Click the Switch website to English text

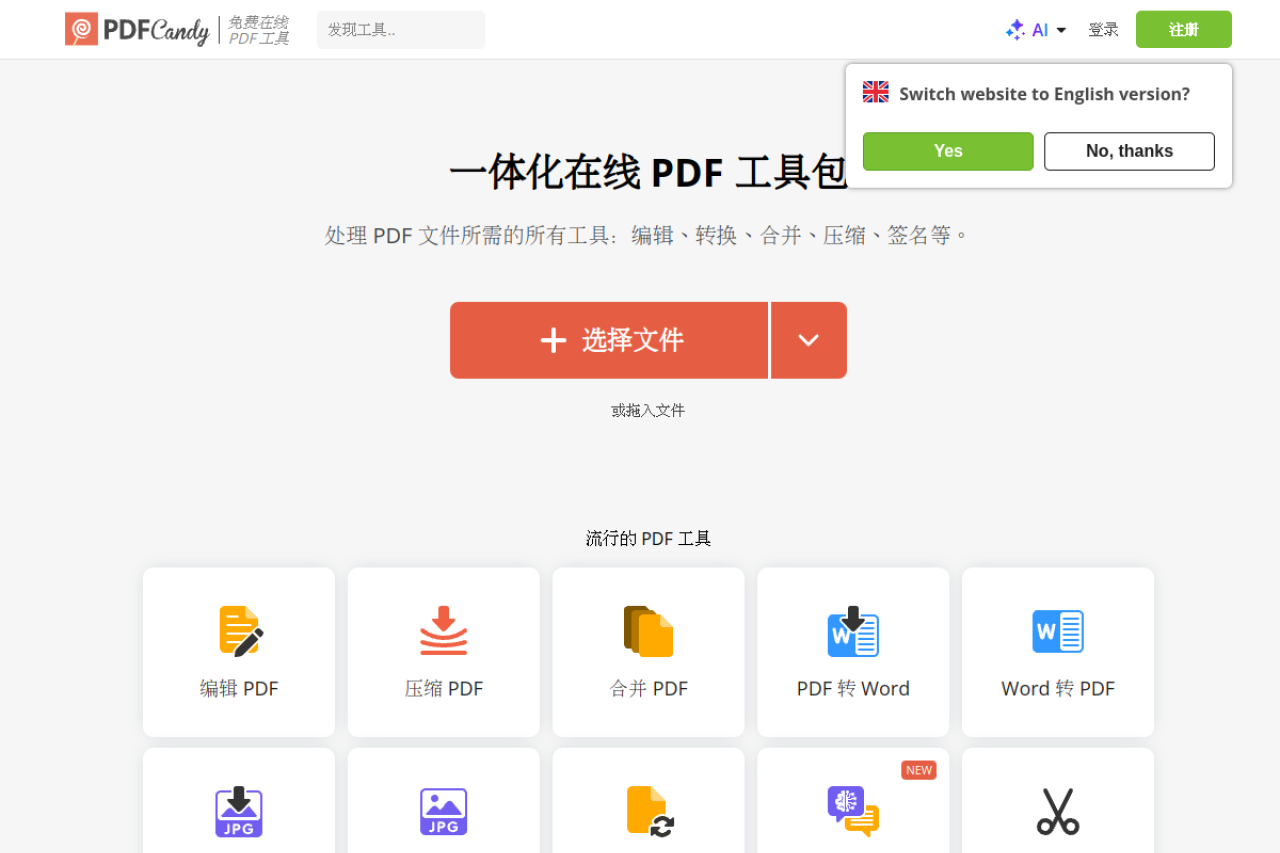pos(1044,94)
